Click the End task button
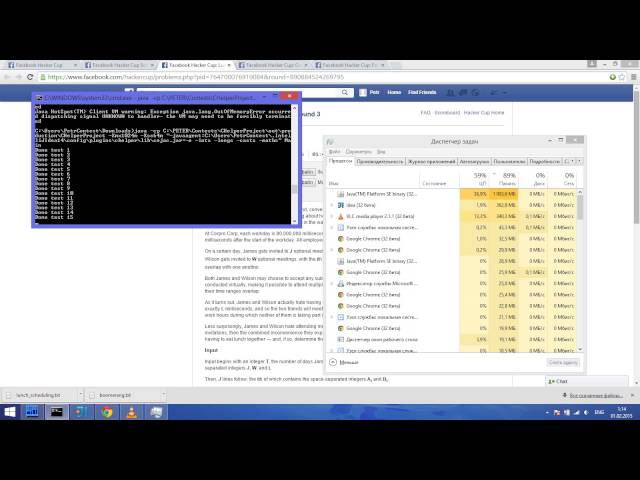The height and width of the screenshot is (480, 640). click(x=563, y=362)
